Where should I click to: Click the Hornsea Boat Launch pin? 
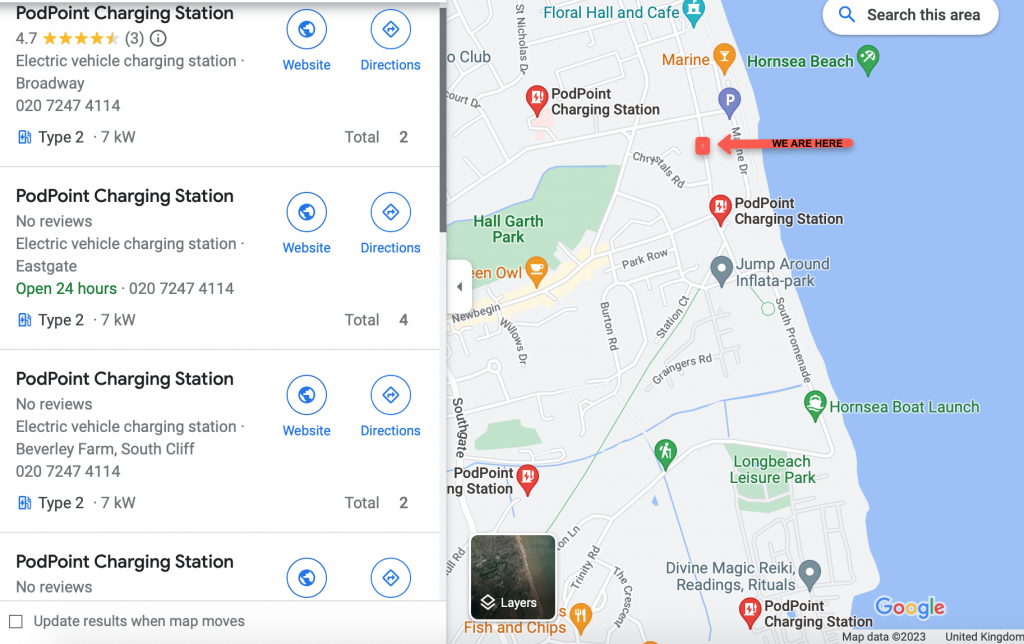click(814, 406)
